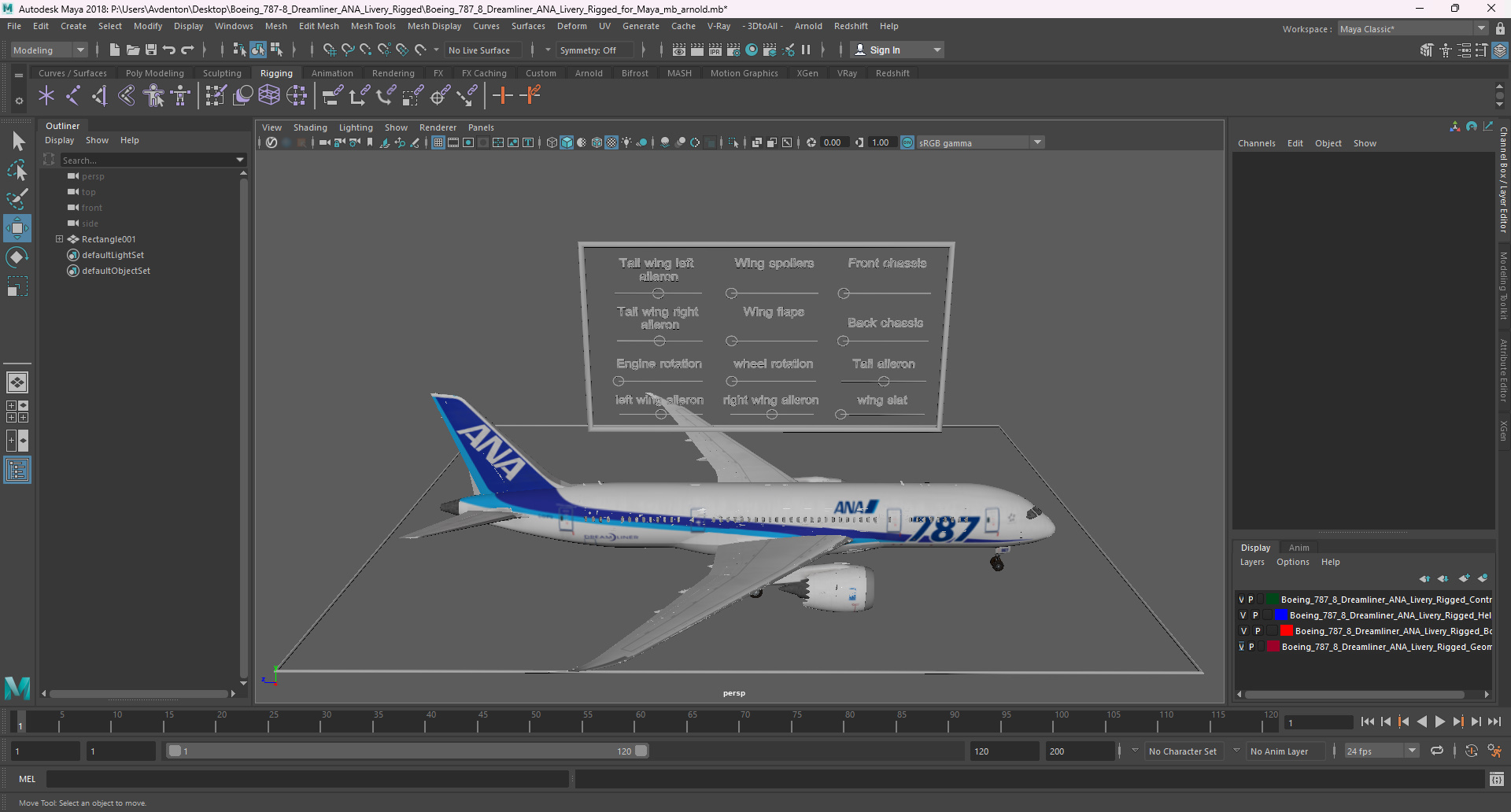Viewport: 1511px width, 812px height.
Task: Click the Save Scene disk icon
Action: click(151, 50)
